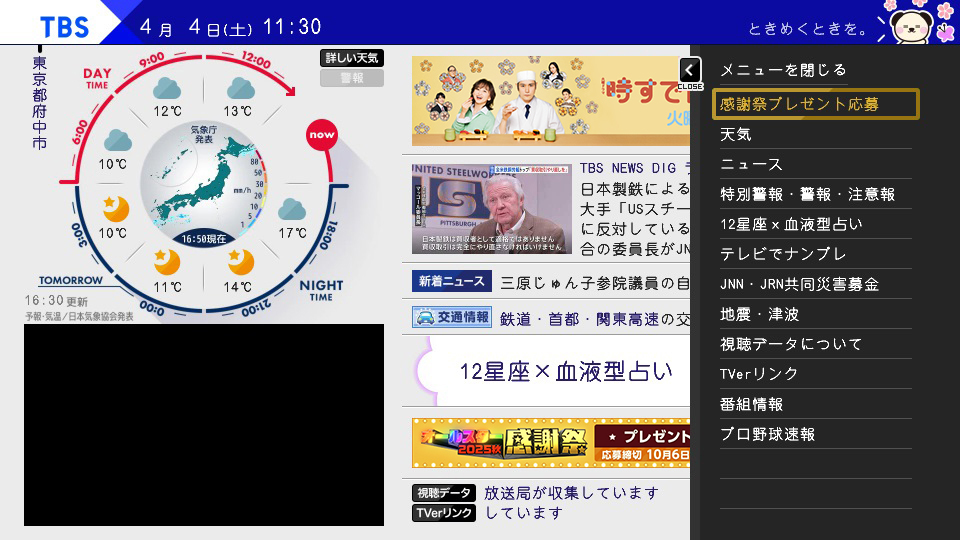Open 詳しい天気 detailed weather button
The height and width of the screenshot is (540, 960).
click(351, 58)
